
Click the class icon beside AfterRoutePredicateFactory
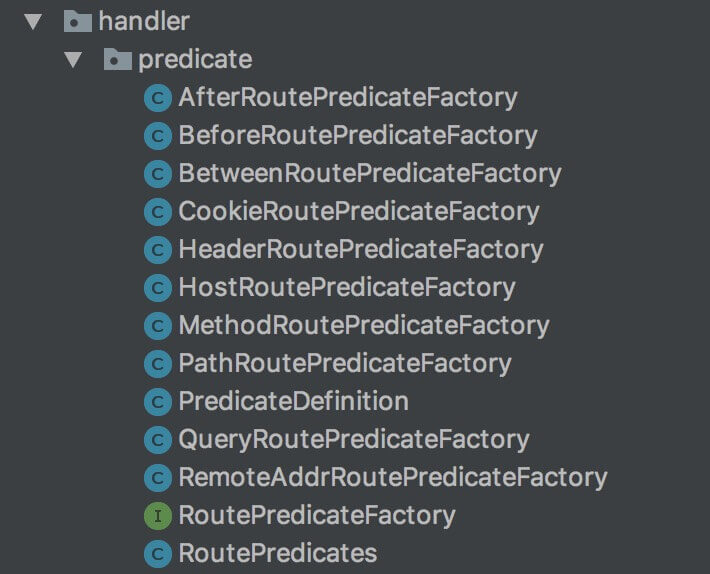(x=157, y=98)
